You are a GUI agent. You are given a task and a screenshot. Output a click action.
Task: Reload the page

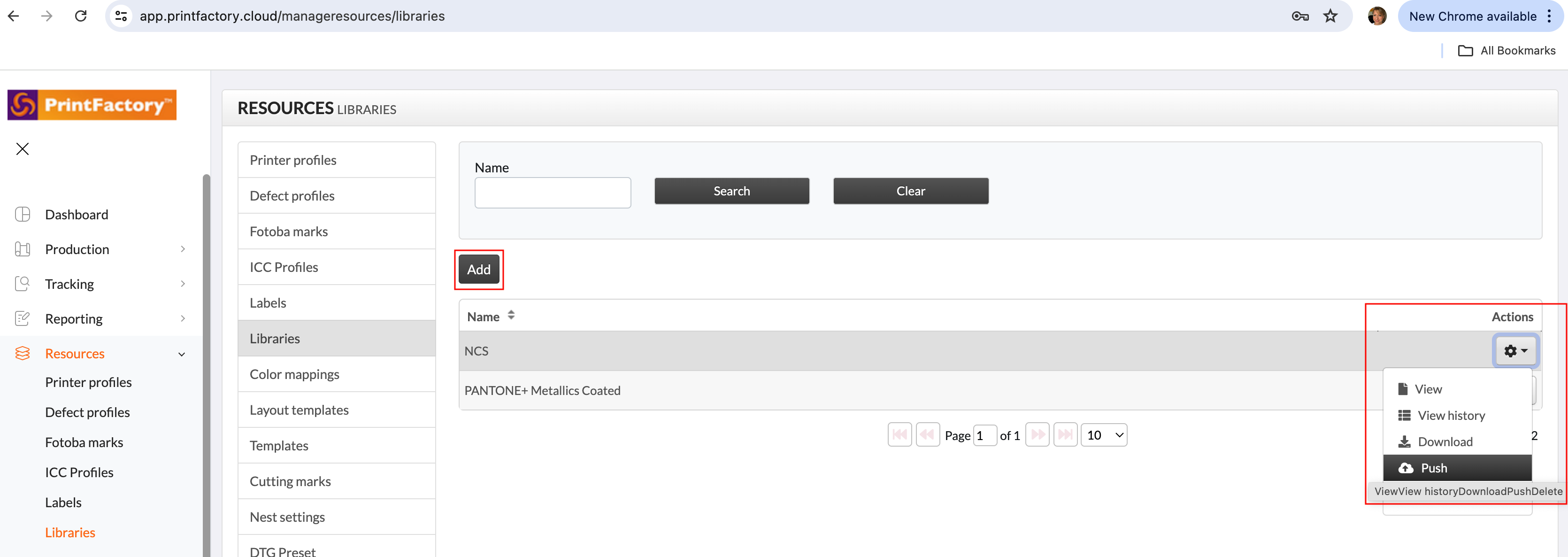pos(80,16)
